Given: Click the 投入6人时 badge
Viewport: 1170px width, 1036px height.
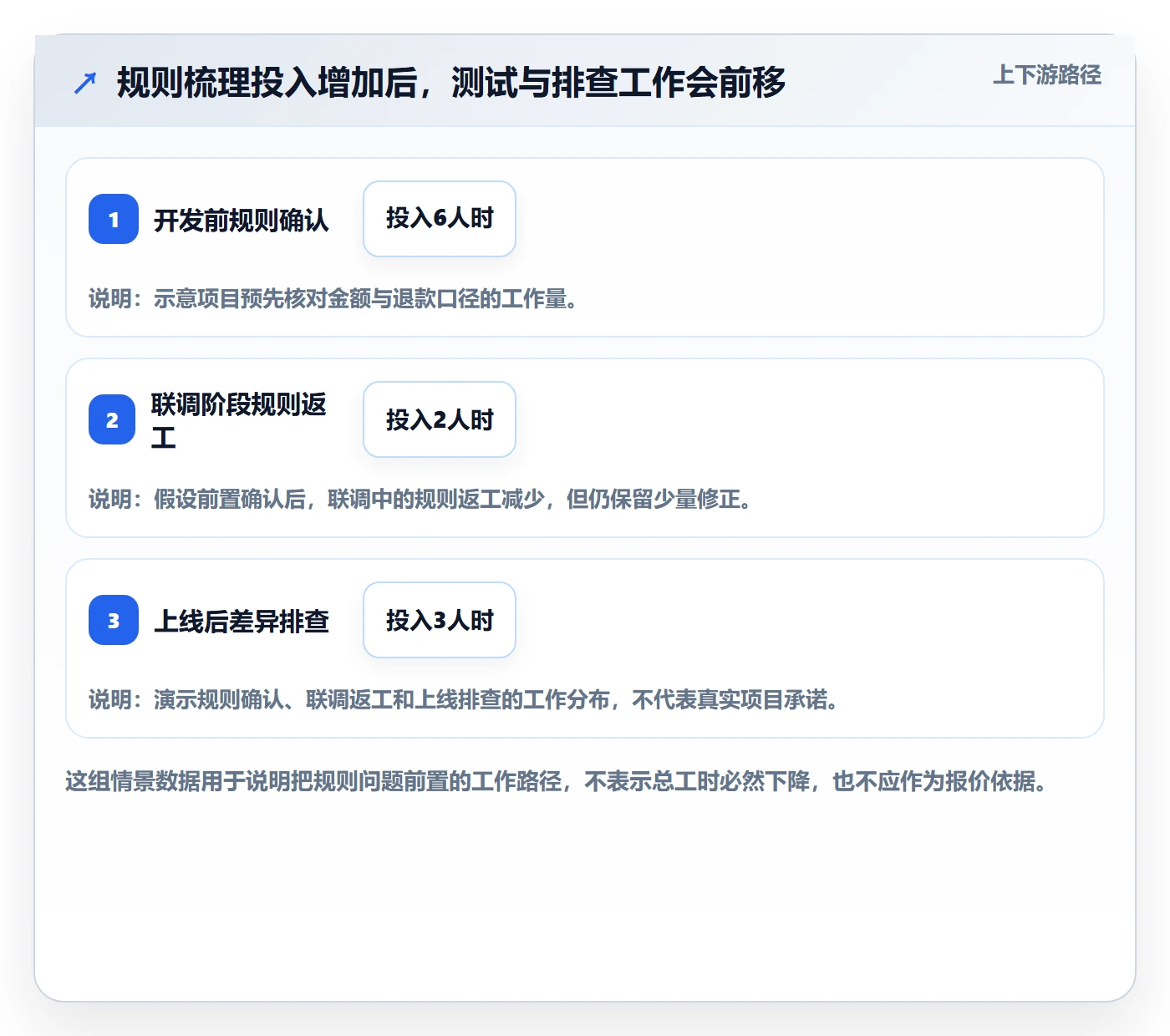Looking at the screenshot, I should [440, 219].
